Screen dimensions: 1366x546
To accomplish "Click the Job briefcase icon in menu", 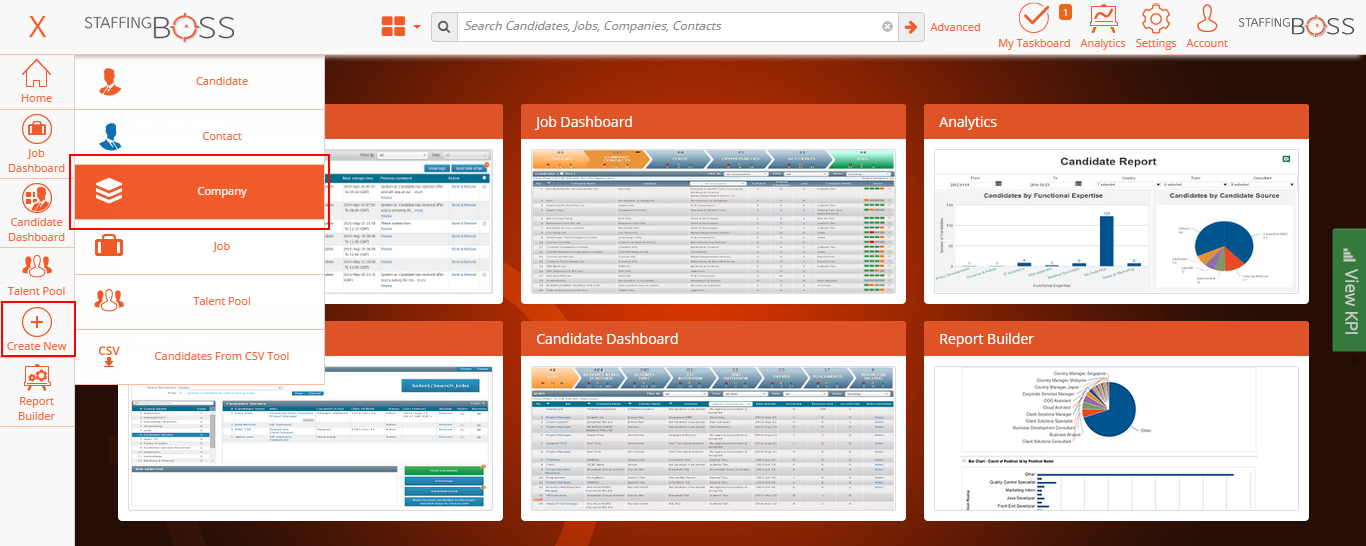I will point(109,245).
